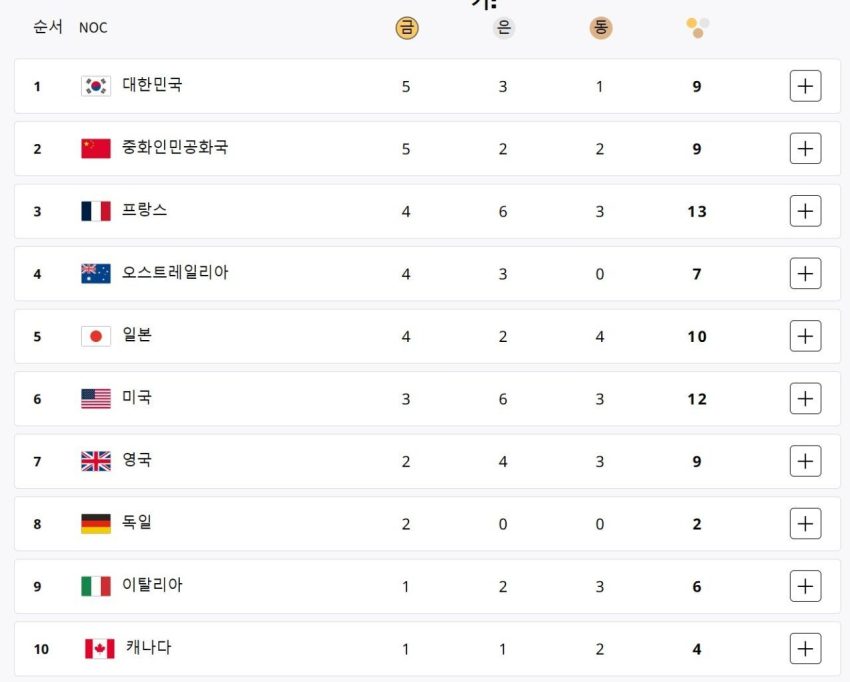
Task: Select the 캐나다 table row
Action: [427, 649]
